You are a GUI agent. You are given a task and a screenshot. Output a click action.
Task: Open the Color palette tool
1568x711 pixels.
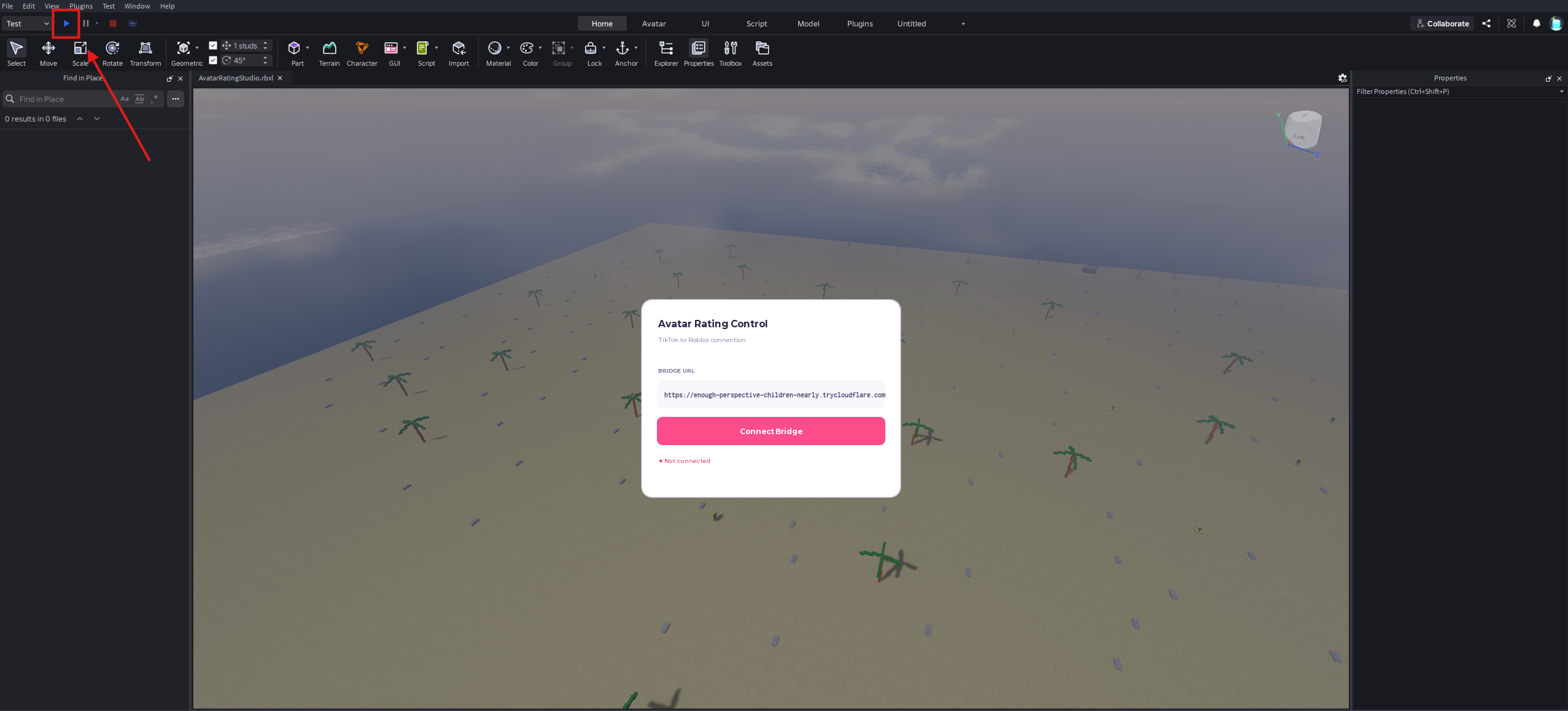[527, 53]
